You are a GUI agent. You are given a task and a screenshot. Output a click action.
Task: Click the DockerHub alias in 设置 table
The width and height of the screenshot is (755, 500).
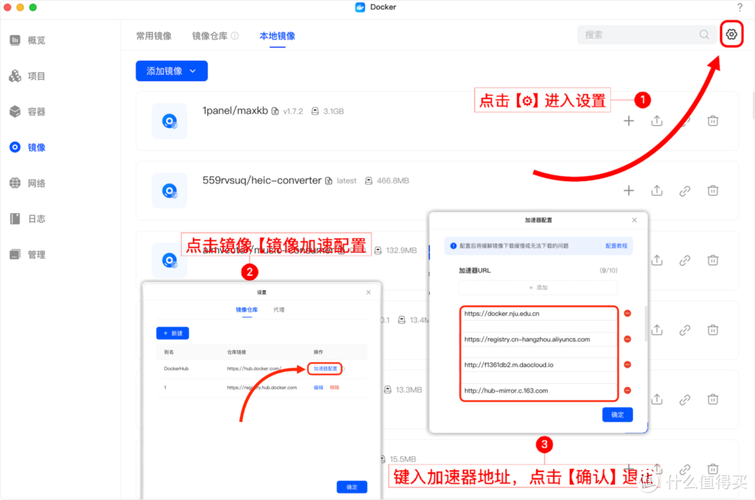pyautogui.click(x=176, y=368)
